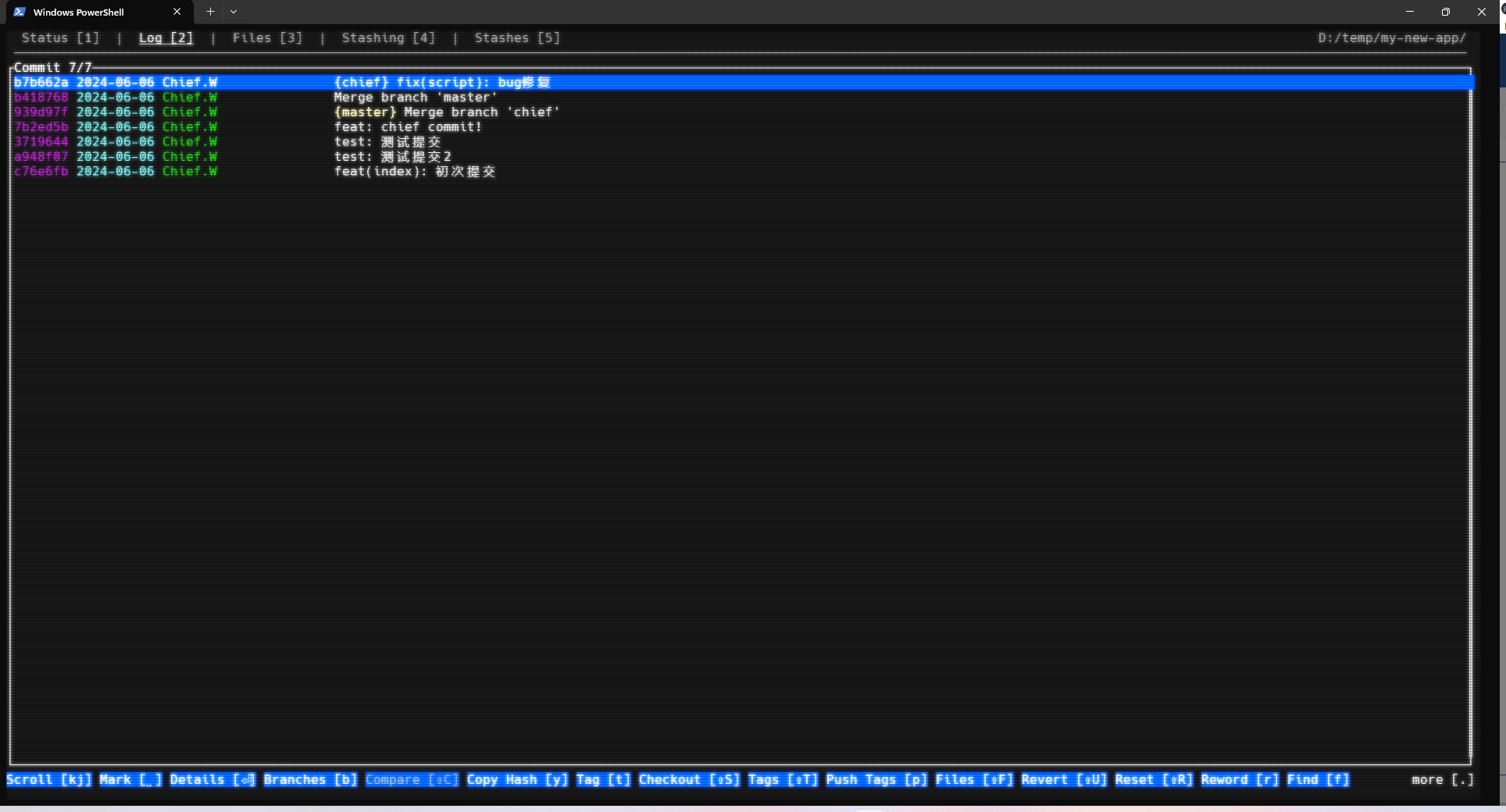Click the Mark command button
Viewport: 1506px width, 812px height.
click(x=131, y=780)
